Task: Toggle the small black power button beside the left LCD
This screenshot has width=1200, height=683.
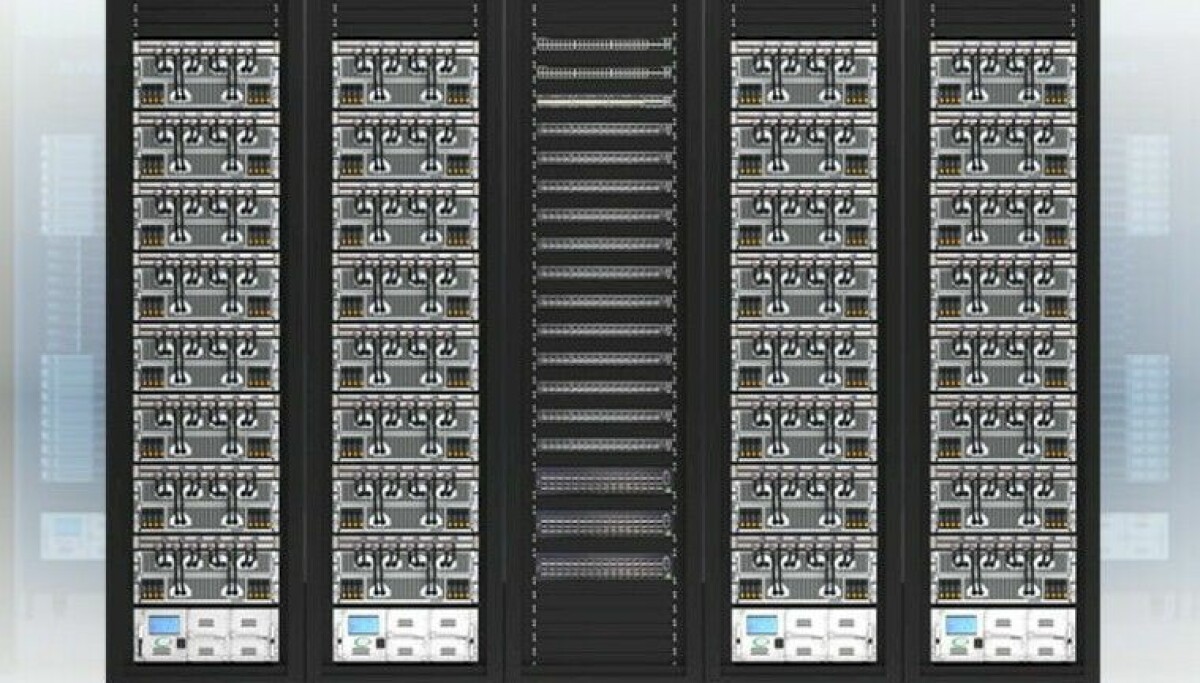Action: pyautogui.click(x=181, y=642)
